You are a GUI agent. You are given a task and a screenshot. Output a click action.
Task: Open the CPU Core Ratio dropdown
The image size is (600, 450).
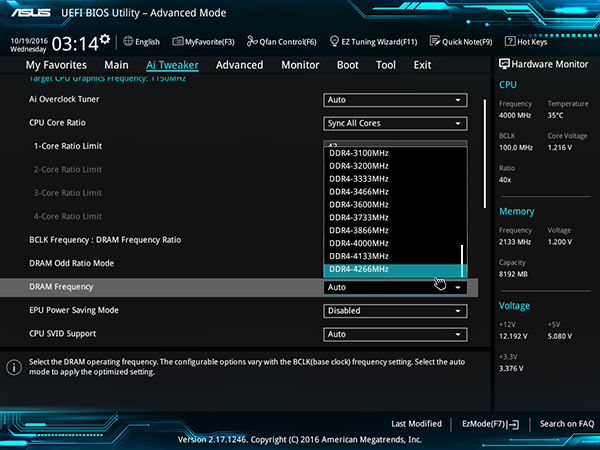click(x=395, y=123)
